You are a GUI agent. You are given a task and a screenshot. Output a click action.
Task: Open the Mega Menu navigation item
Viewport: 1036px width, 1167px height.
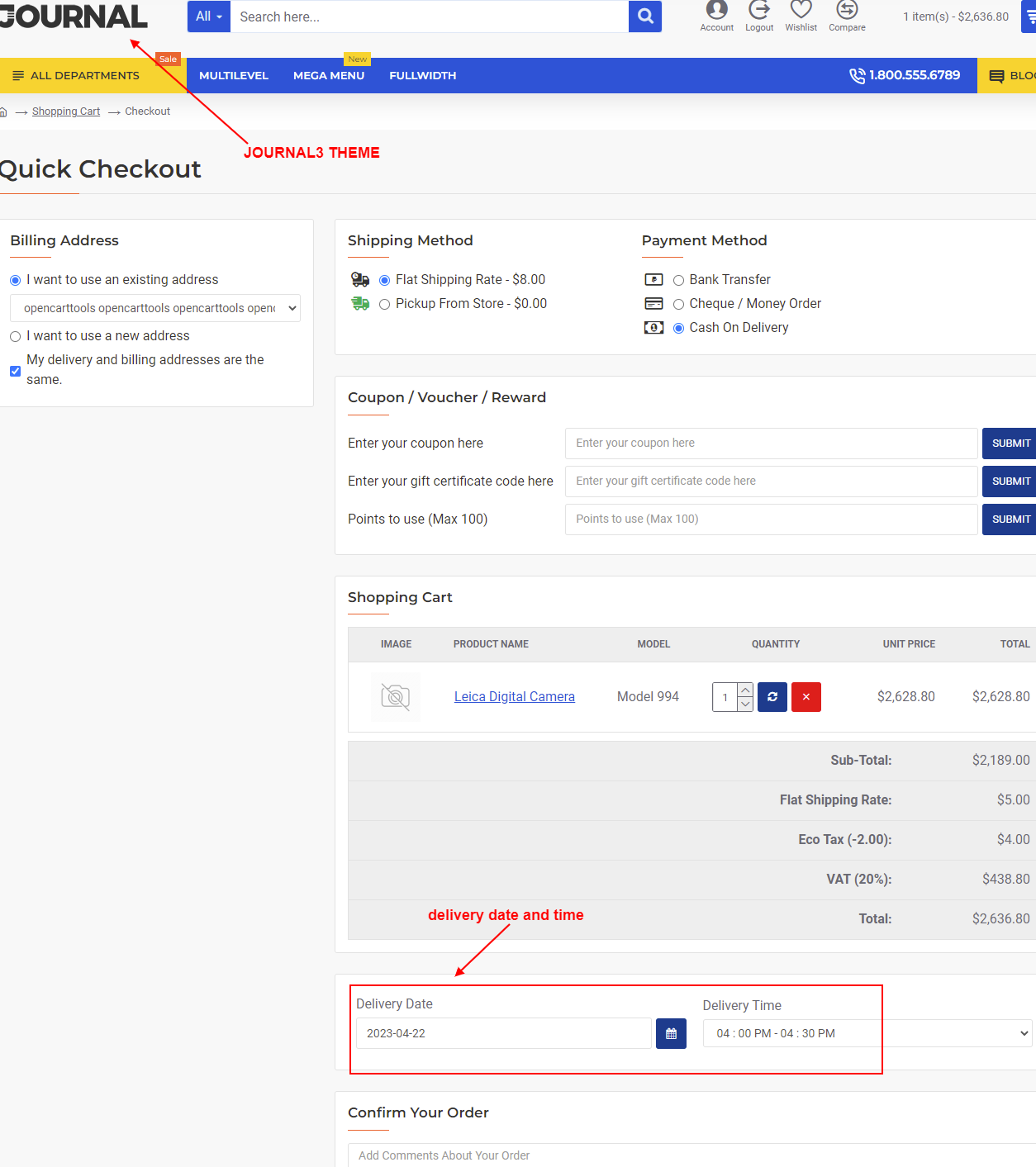329,76
